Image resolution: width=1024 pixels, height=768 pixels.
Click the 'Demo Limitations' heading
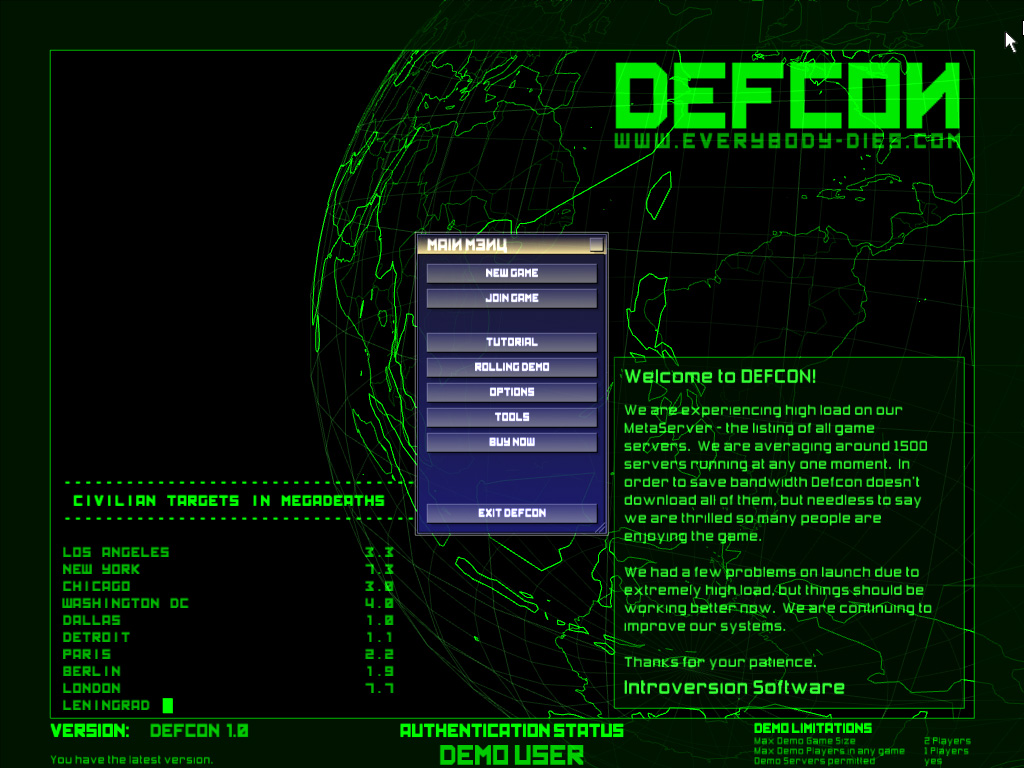[x=812, y=728]
